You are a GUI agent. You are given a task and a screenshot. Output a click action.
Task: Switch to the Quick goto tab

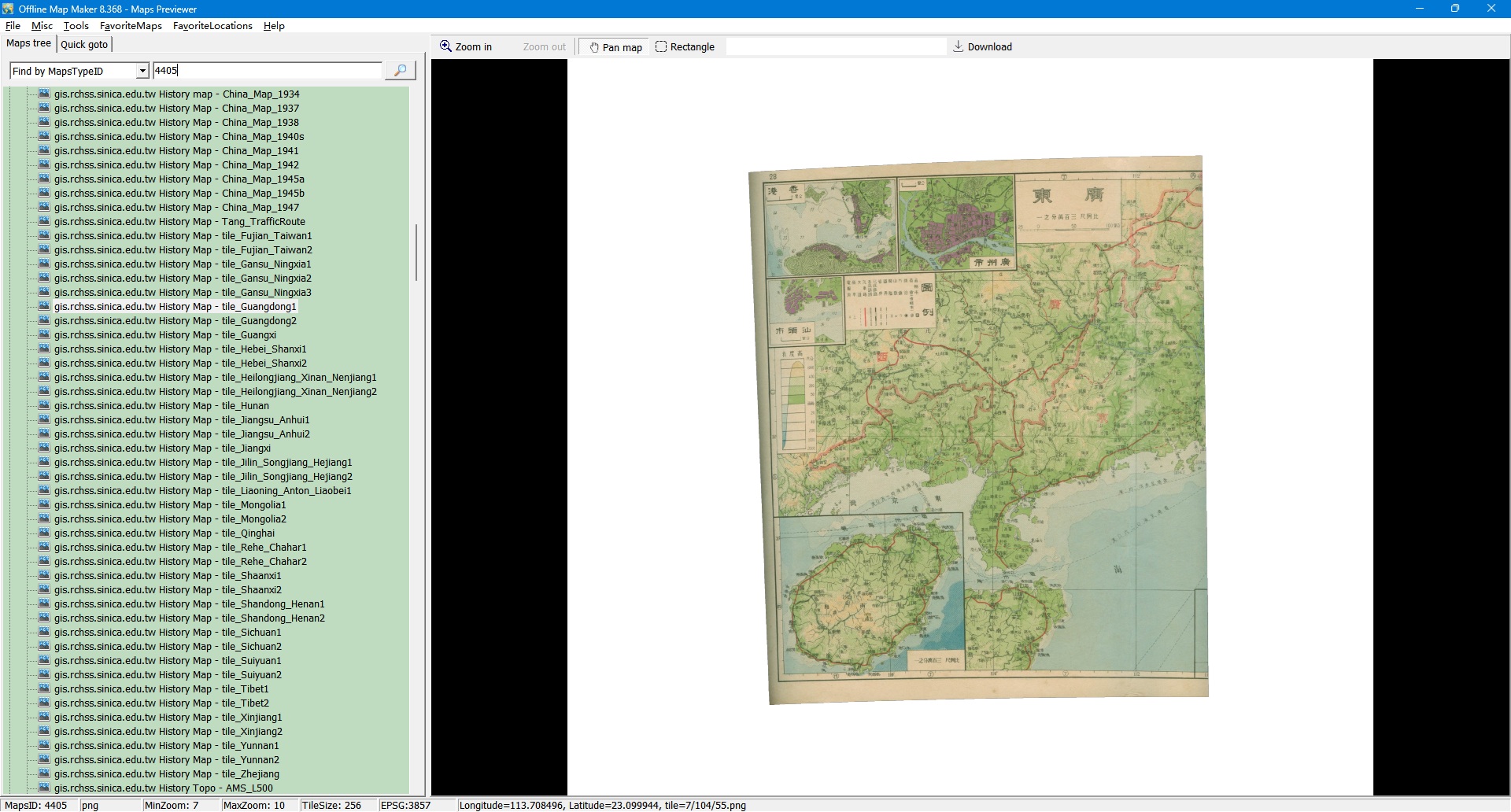(x=84, y=45)
